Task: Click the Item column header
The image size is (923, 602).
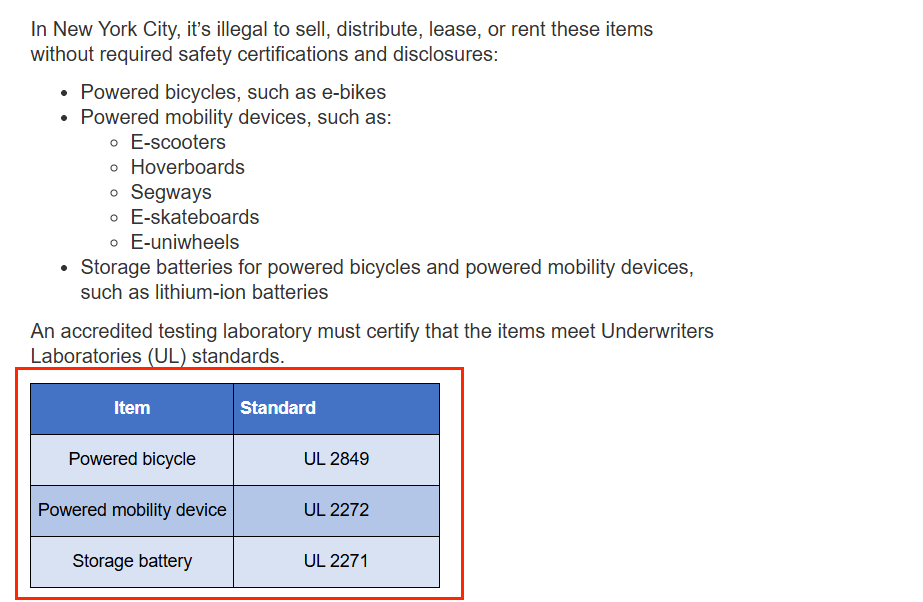Action: [x=132, y=409]
